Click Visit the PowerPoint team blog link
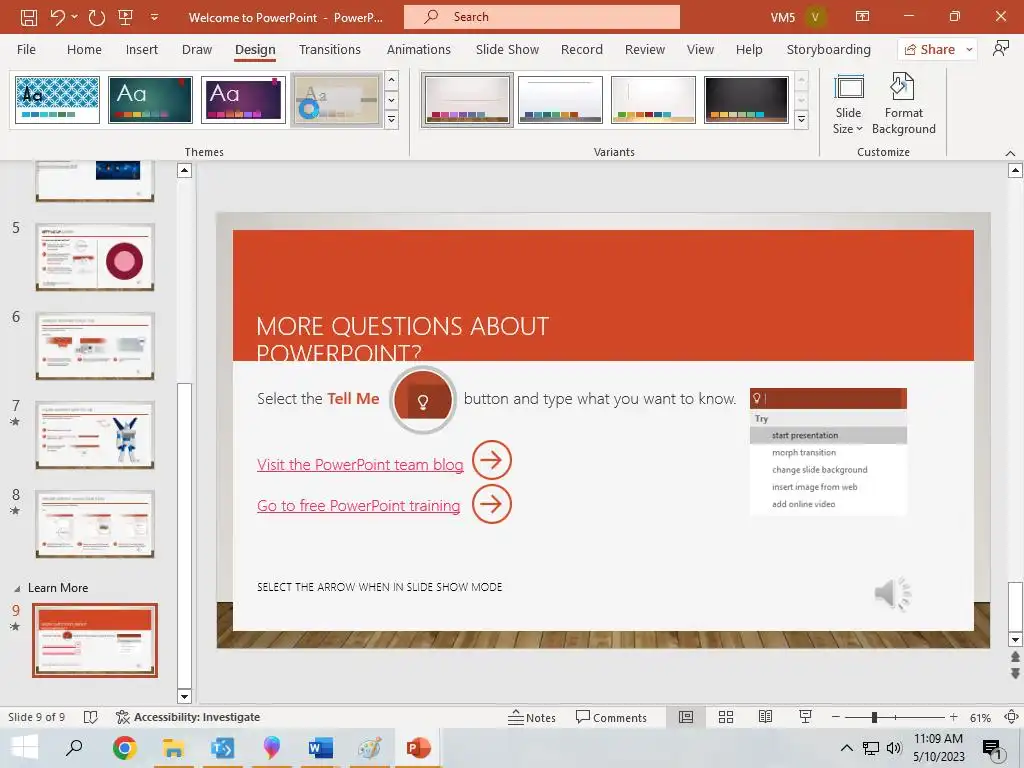The width and height of the screenshot is (1024, 768). point(360,464)
